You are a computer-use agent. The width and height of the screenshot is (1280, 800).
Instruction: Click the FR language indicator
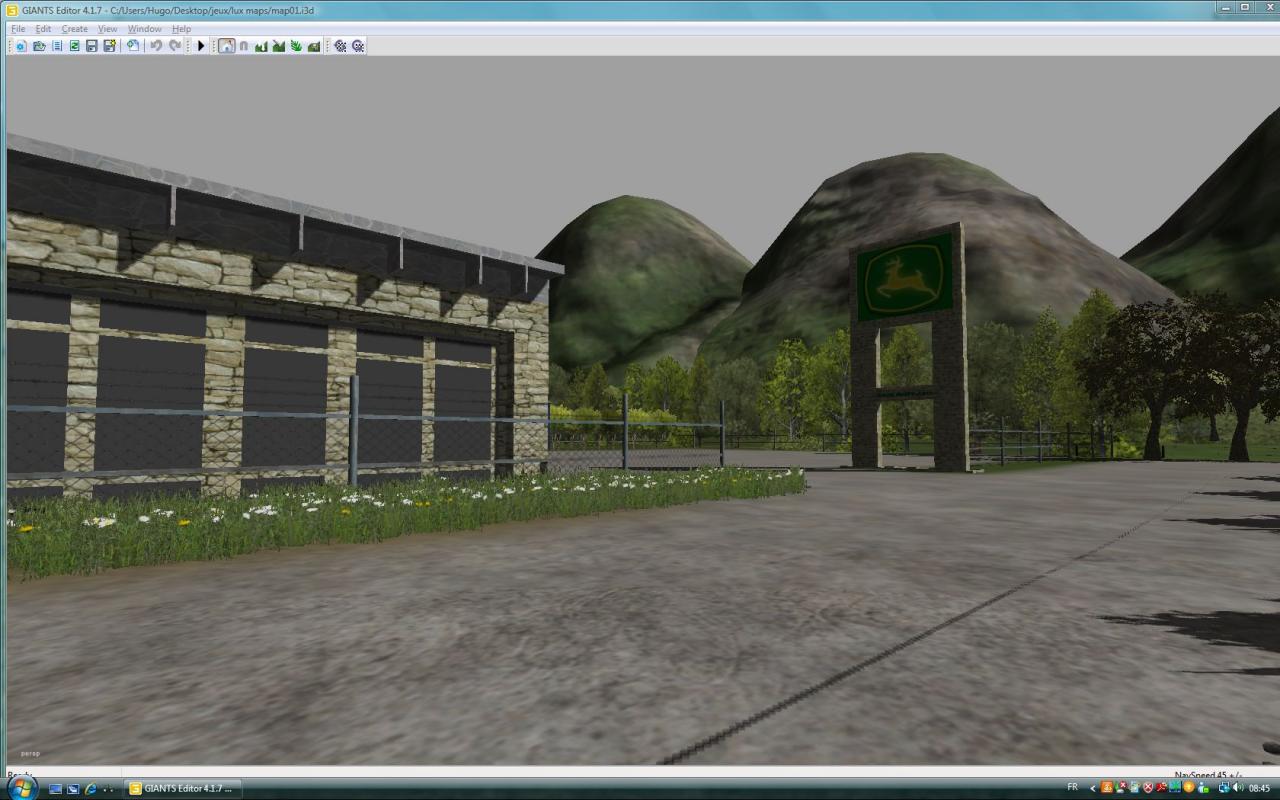[x=1073, y=787]
